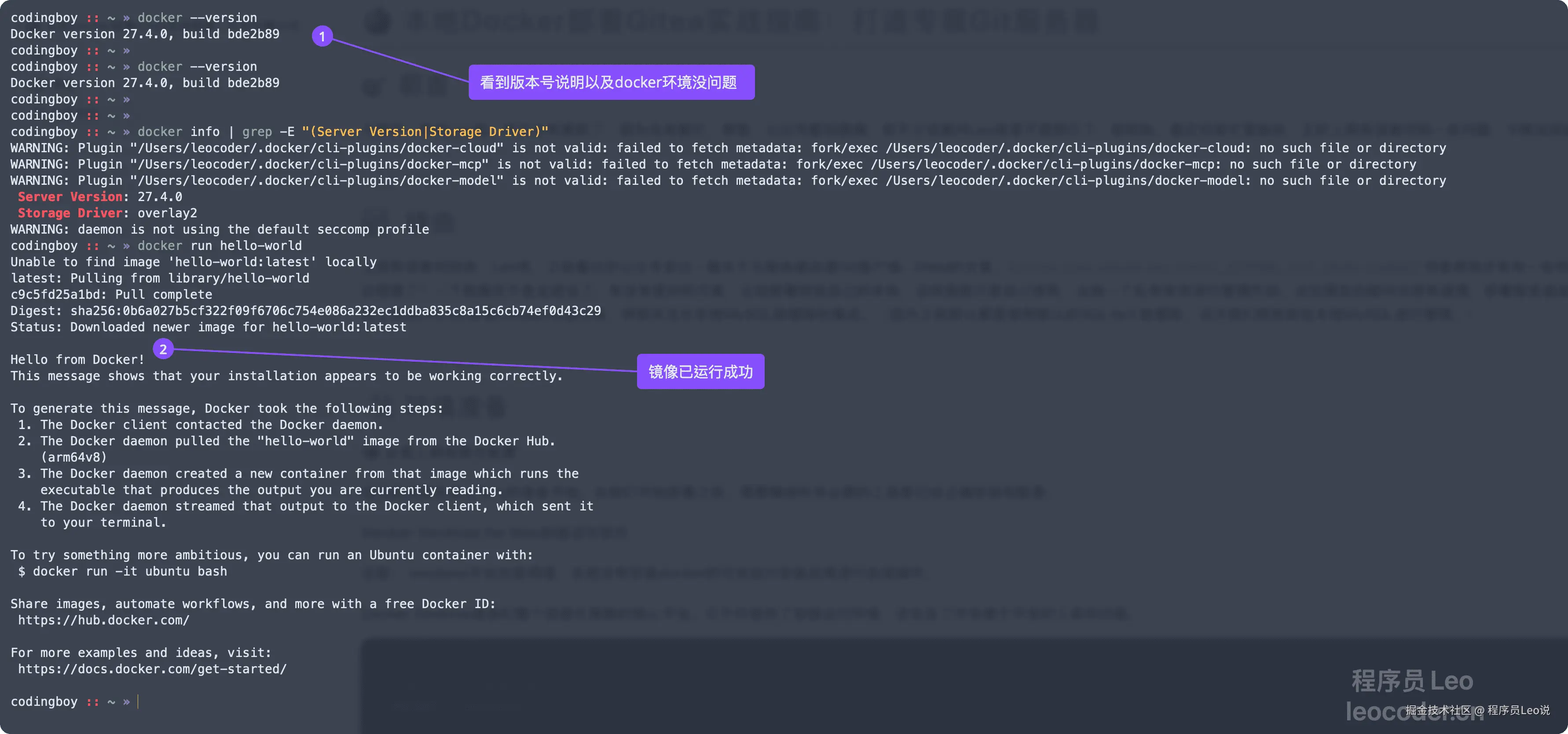1568x734 pixels.
Task: Click the red Server Version text
Action: click(70, 197)
